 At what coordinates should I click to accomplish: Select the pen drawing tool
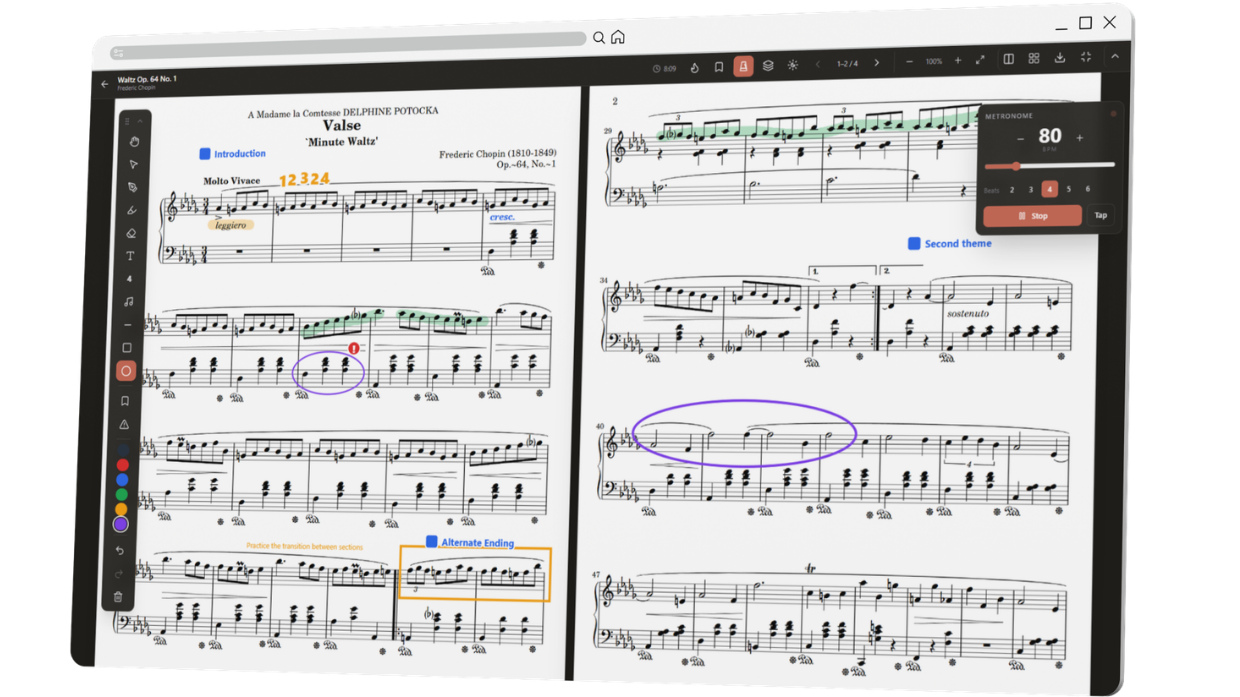[132, 187]
